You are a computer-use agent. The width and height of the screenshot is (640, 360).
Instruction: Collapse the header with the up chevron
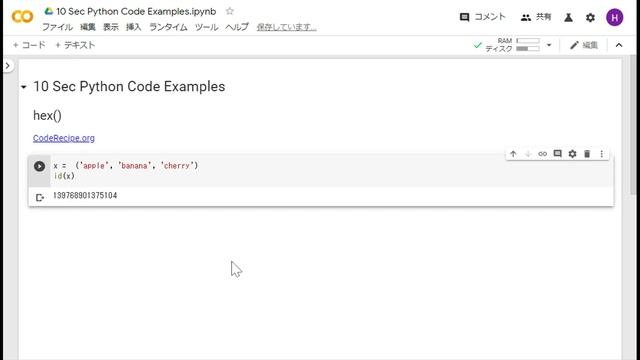[x=619, y=45]
